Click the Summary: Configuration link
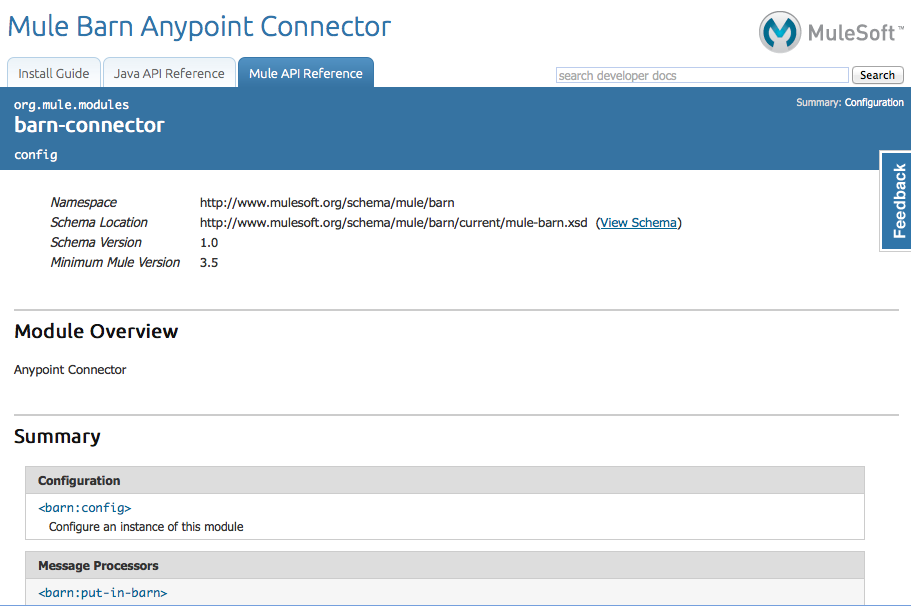 point(875,102)
